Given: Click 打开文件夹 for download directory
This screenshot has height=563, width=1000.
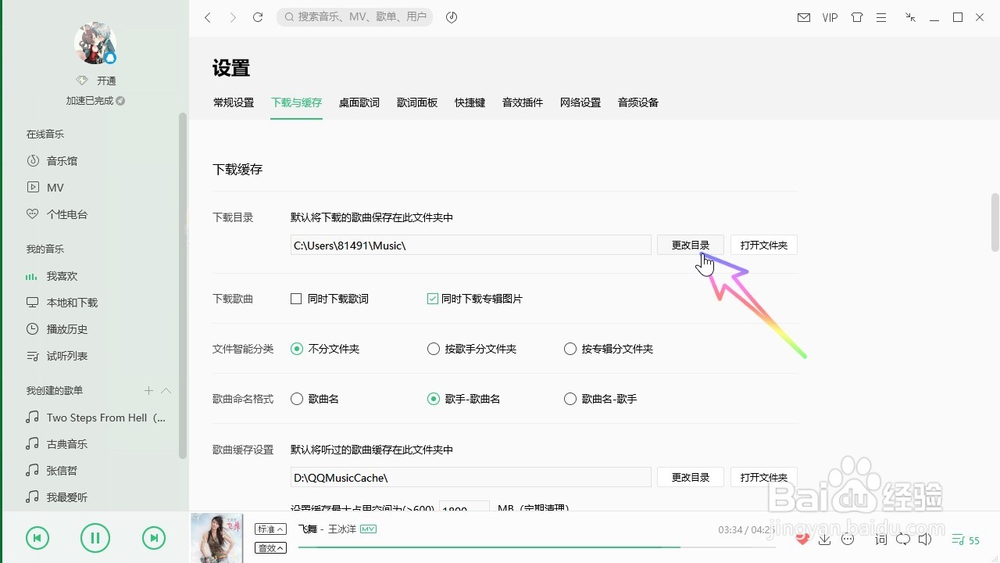Looking at the screenshot, I should pyautogui.click(x=763, y=245).
